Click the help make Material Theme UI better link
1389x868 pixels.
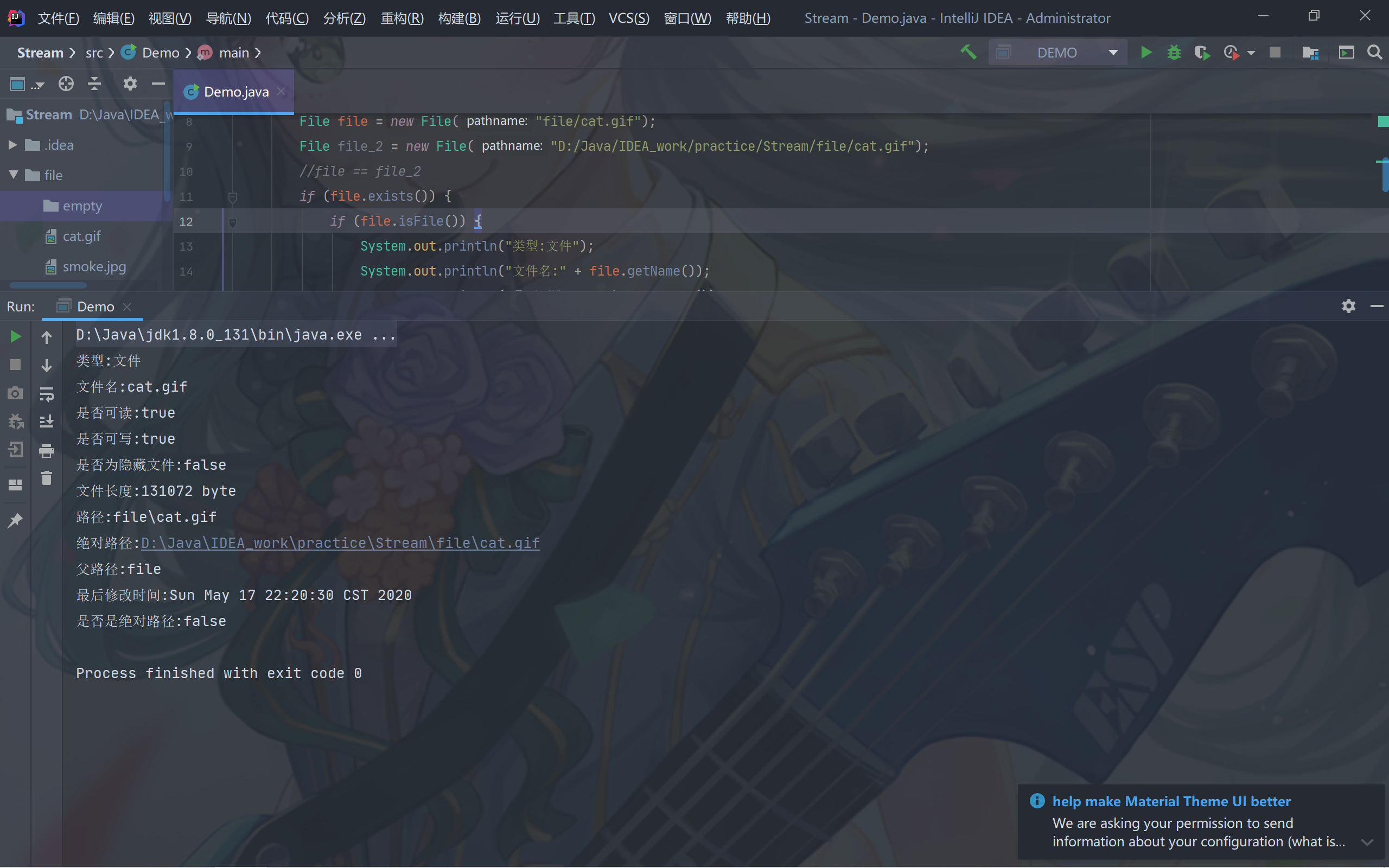[1171, 801]
